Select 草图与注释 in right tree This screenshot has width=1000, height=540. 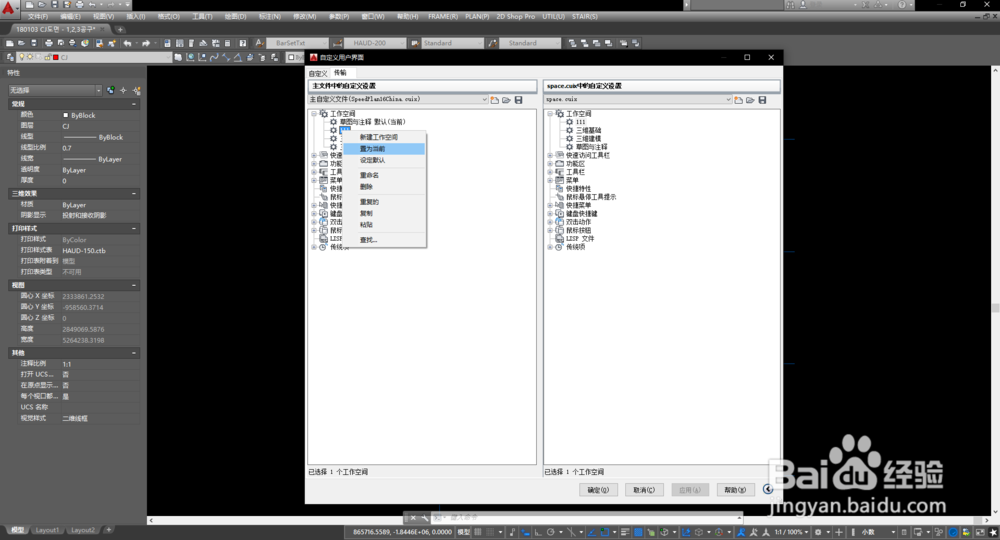pyautogui.click(x=591, y=147)
